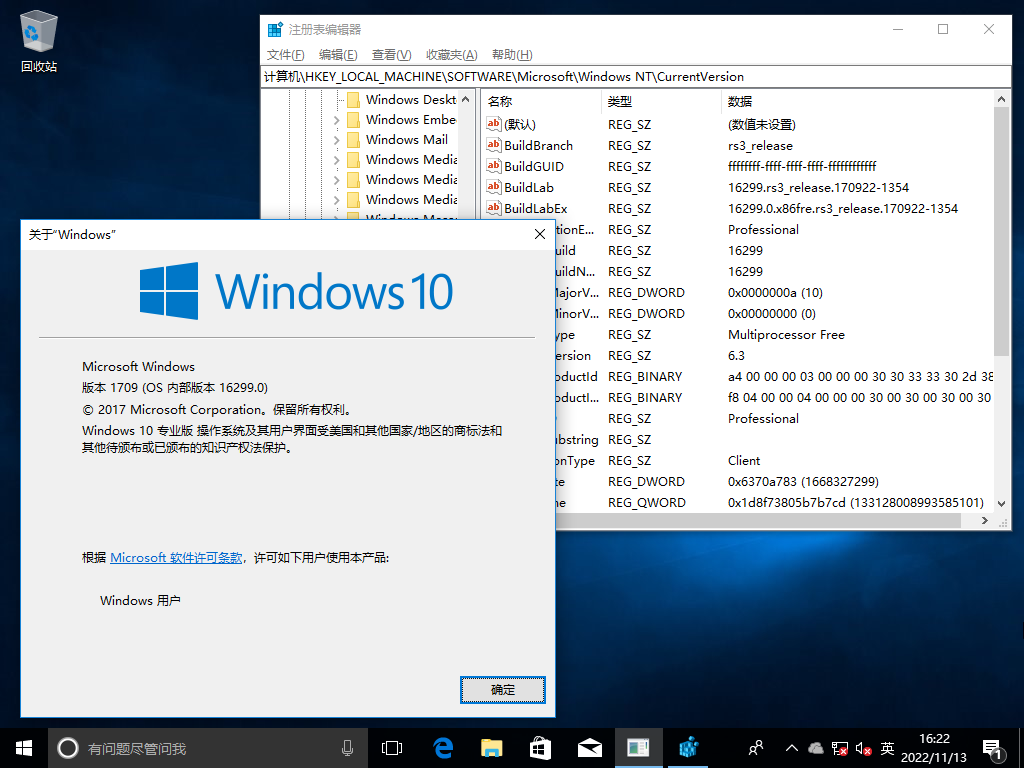
Task: Open the taskbar clock showing 16:22
Action: 934,748
